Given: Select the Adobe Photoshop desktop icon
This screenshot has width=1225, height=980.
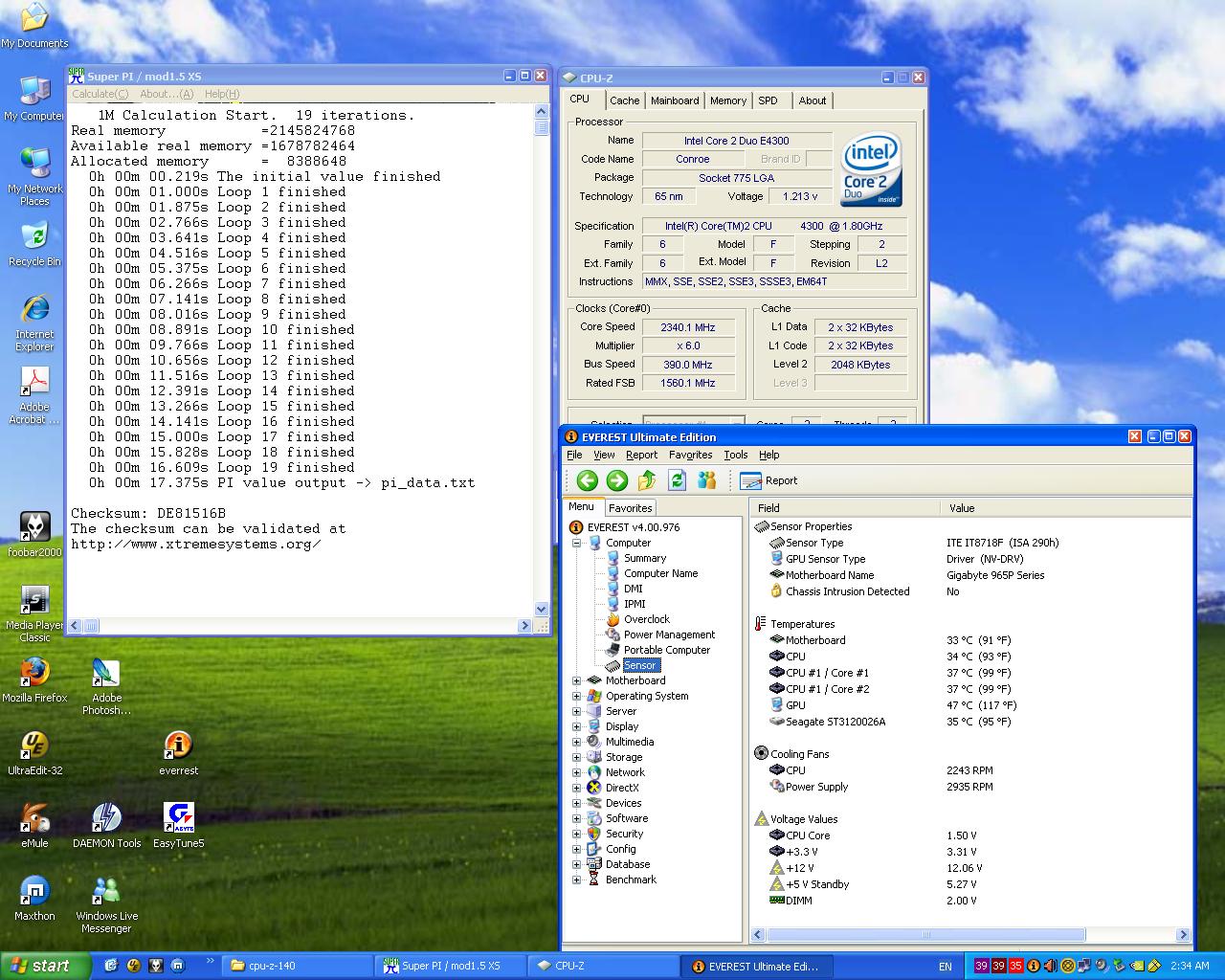Looking at the screenshot, I should tap(106, 687).
